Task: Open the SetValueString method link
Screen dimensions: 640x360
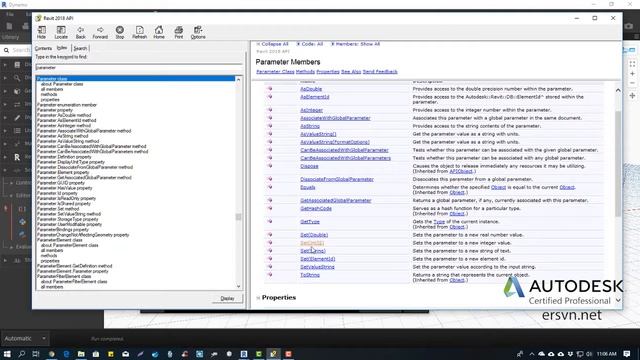Action: click(x=318, y=267)
